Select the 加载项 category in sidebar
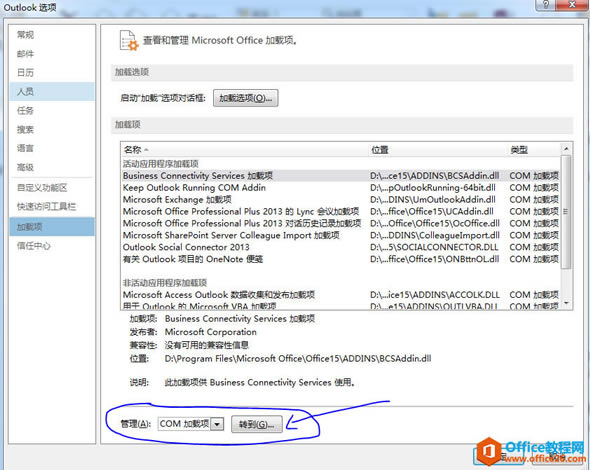 click(x=52, y=227)
